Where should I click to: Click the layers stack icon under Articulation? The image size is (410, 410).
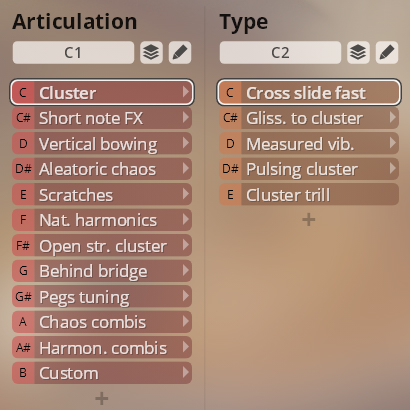pos(151,52)
